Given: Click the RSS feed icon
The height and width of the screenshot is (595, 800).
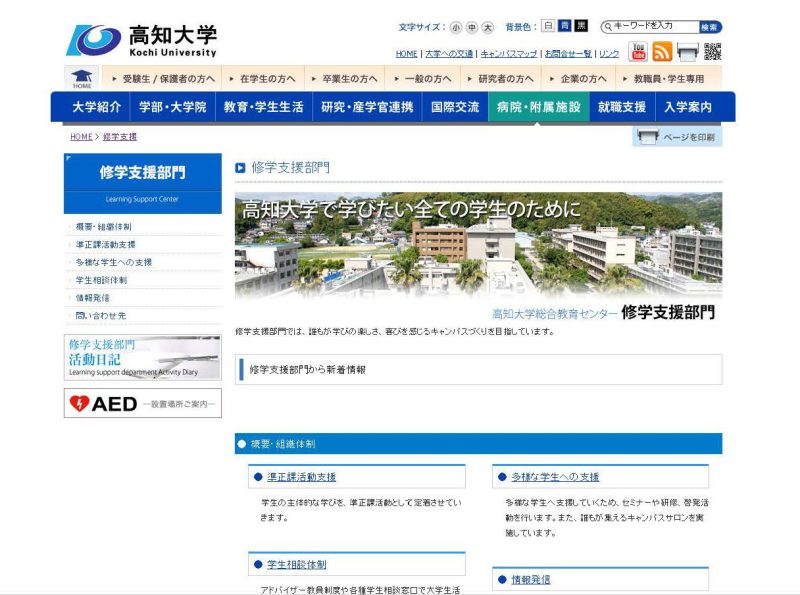Looking at the screenshot, I should point(660,51).
